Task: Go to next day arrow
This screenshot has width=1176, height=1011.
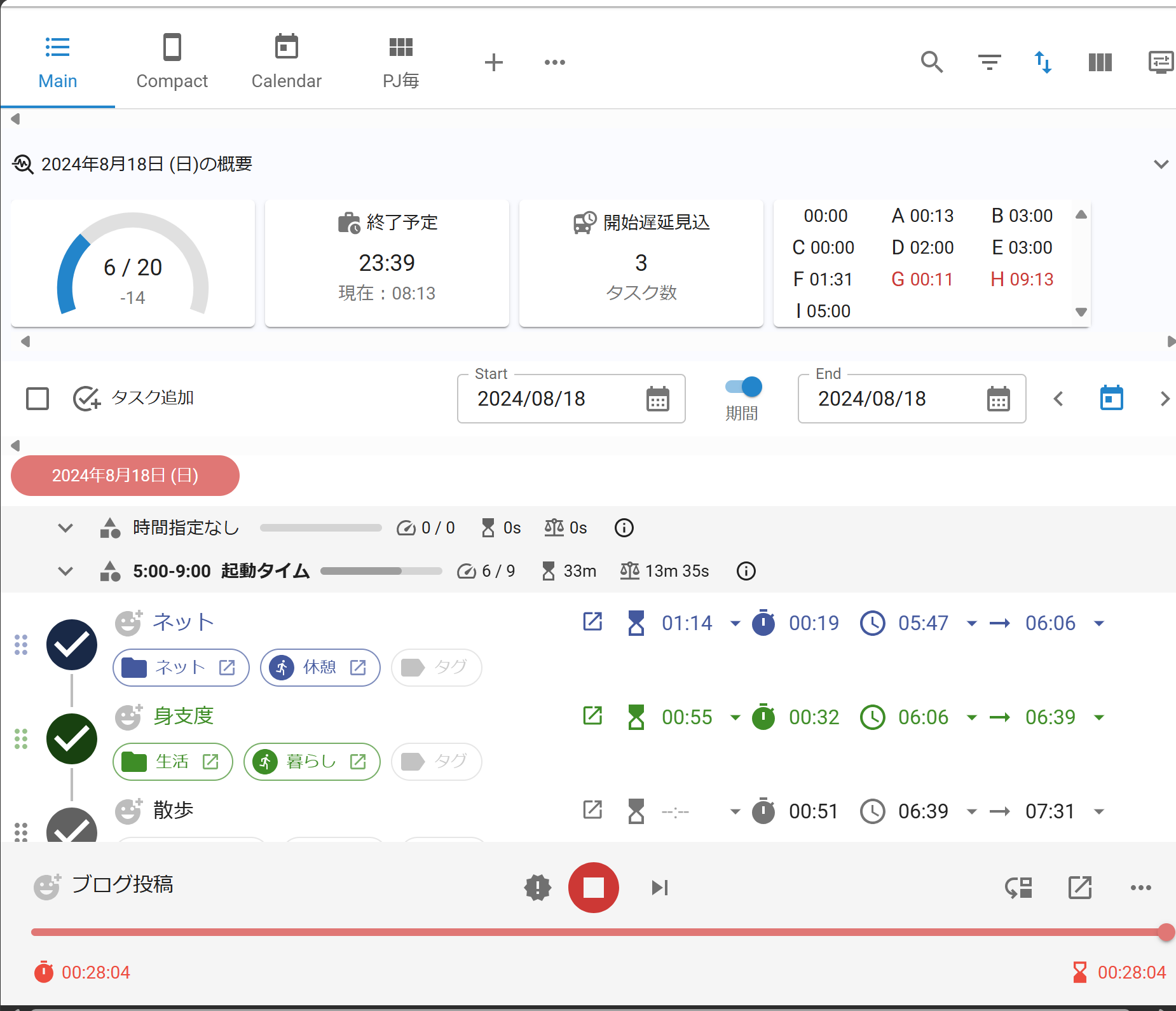Action: click(1165, 399)
